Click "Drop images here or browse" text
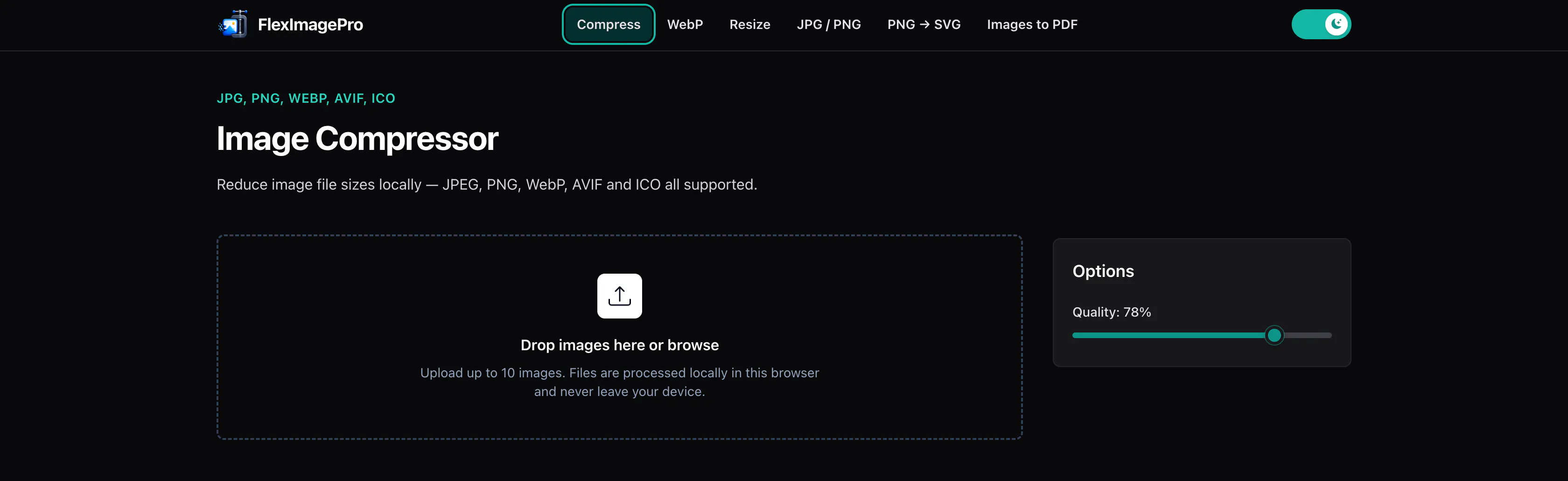1568x481 pixels. tap(619, 345)
